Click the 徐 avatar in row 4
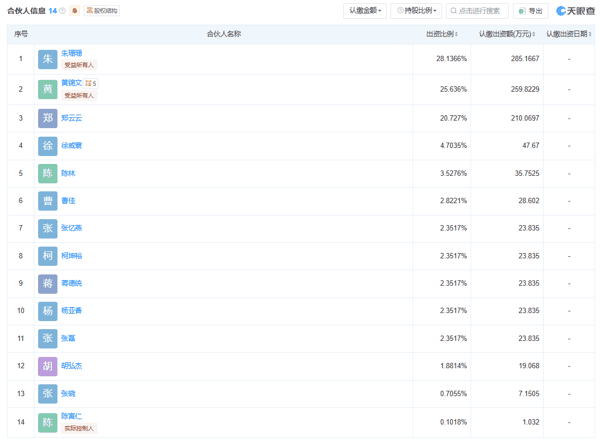The image size is (600, 439). coord(47,146)
